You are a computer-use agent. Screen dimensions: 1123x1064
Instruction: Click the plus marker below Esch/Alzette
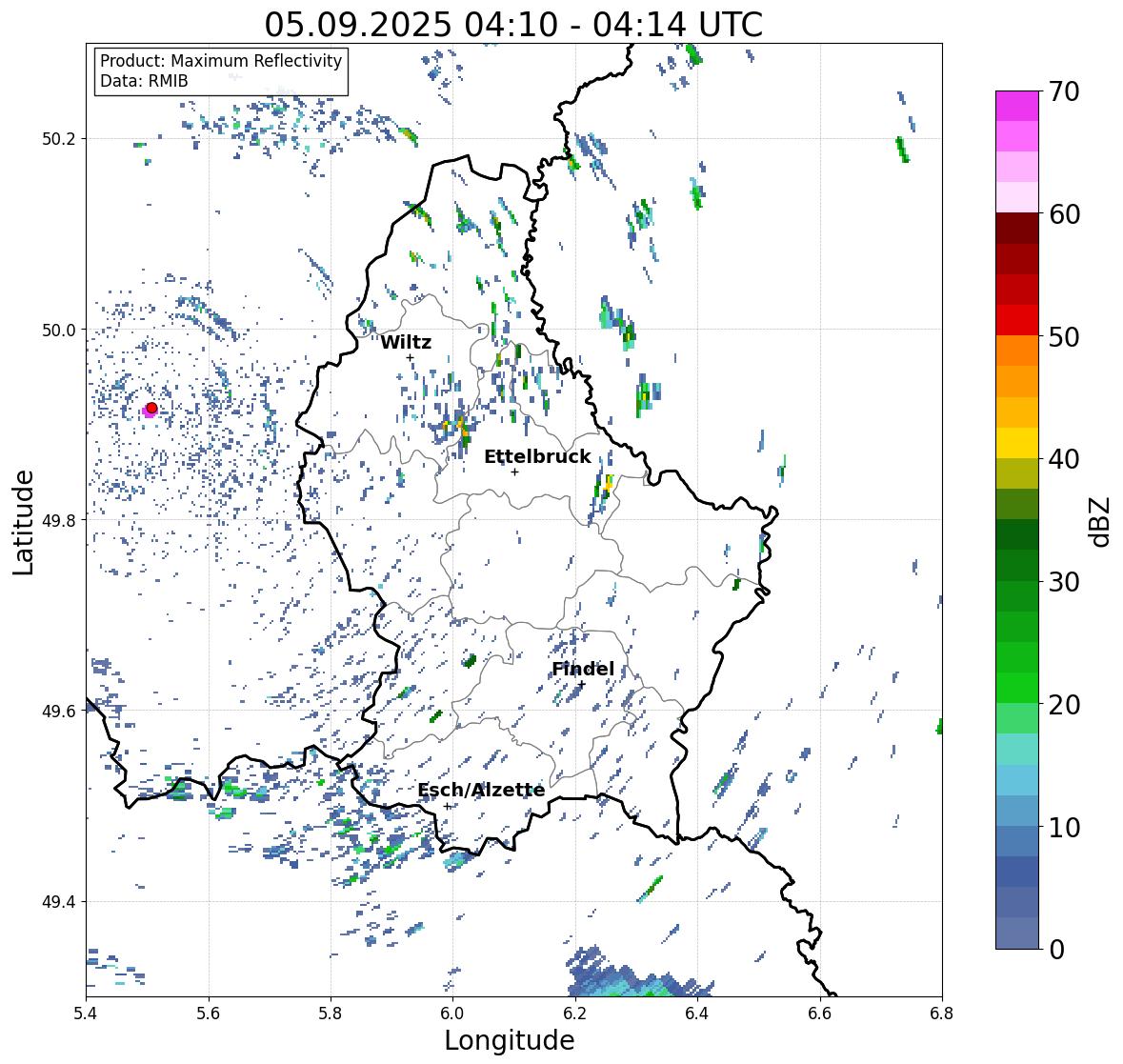(448, 806)
